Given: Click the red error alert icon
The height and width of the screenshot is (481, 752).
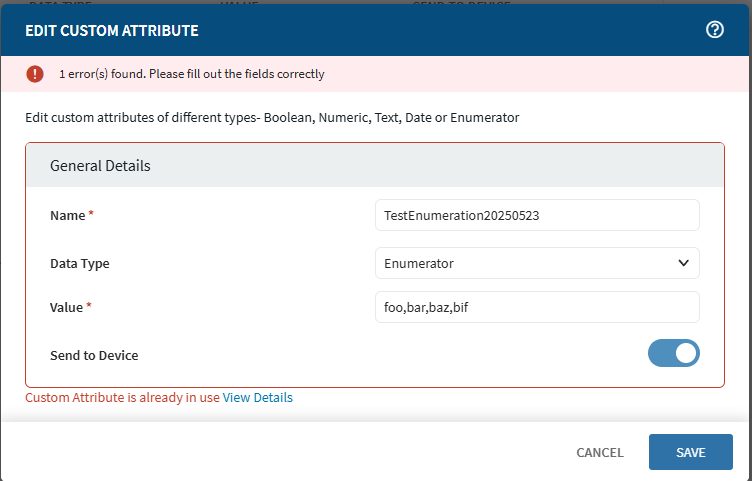Looking at the screenshot, I should pyautogui.click(x=35, y=73).
